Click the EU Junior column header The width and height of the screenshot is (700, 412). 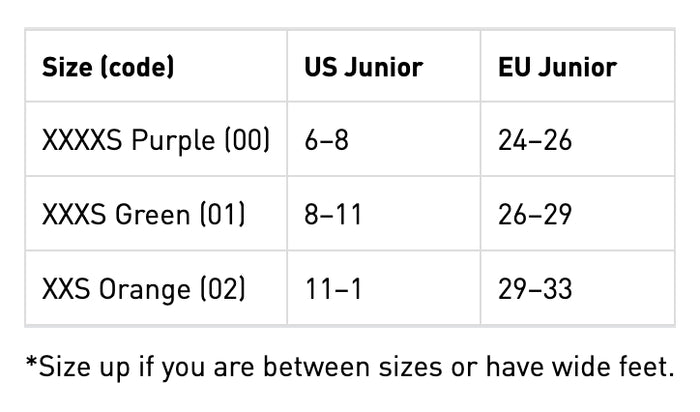[578, 66]
